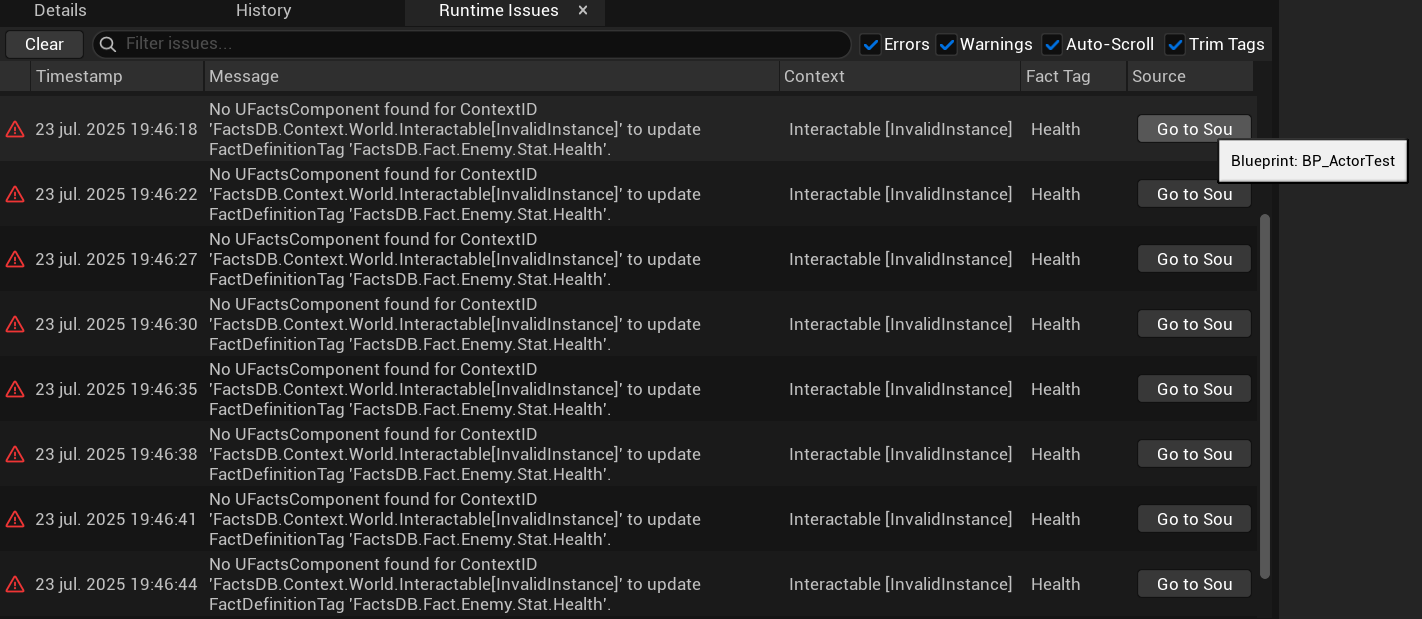Click warning icon for 19:46:30 row
This screenshot has width=1422, height=619.
click(x=15, y=324)
